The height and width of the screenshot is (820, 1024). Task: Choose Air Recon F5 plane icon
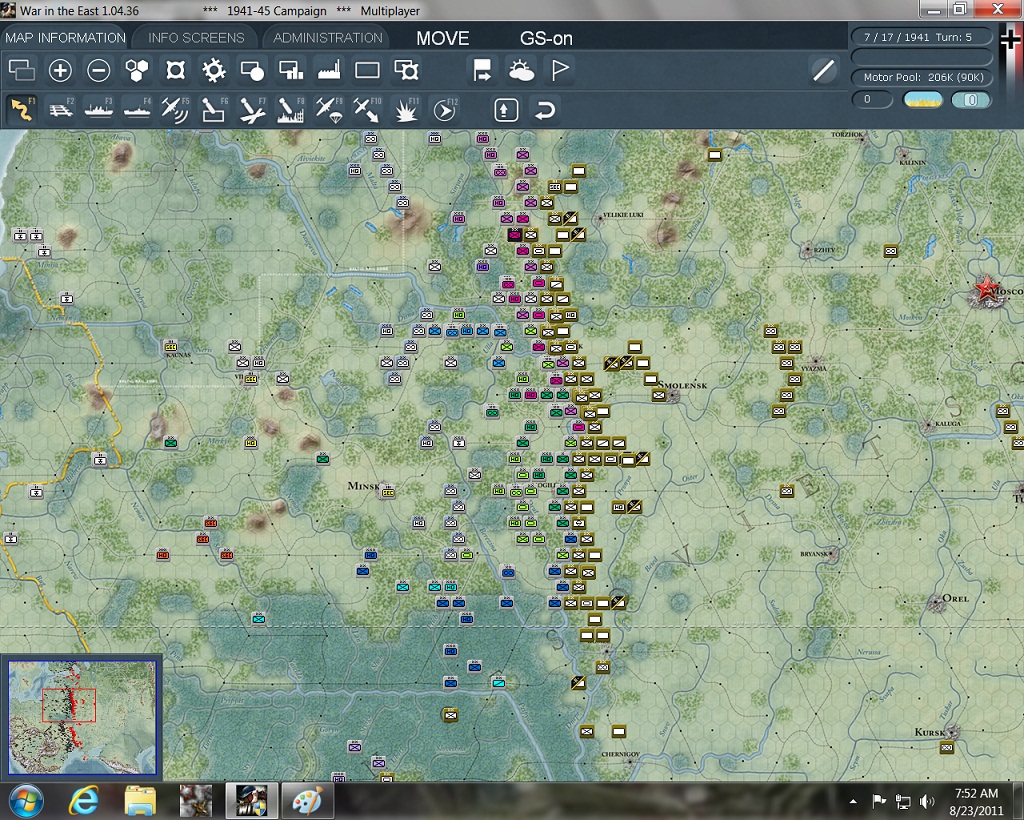(x=175, y=109)
